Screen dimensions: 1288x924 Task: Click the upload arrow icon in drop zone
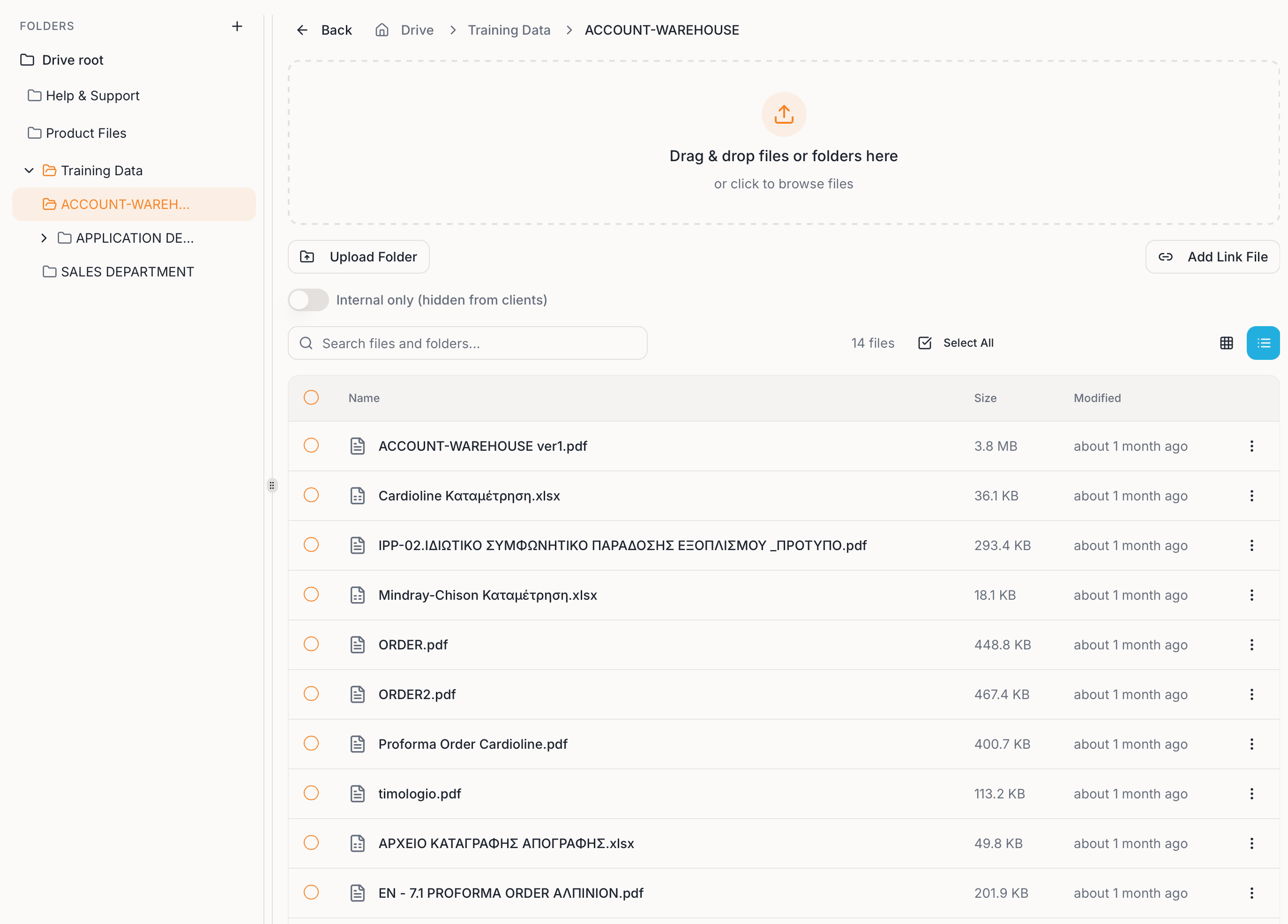tap(784, 114)
